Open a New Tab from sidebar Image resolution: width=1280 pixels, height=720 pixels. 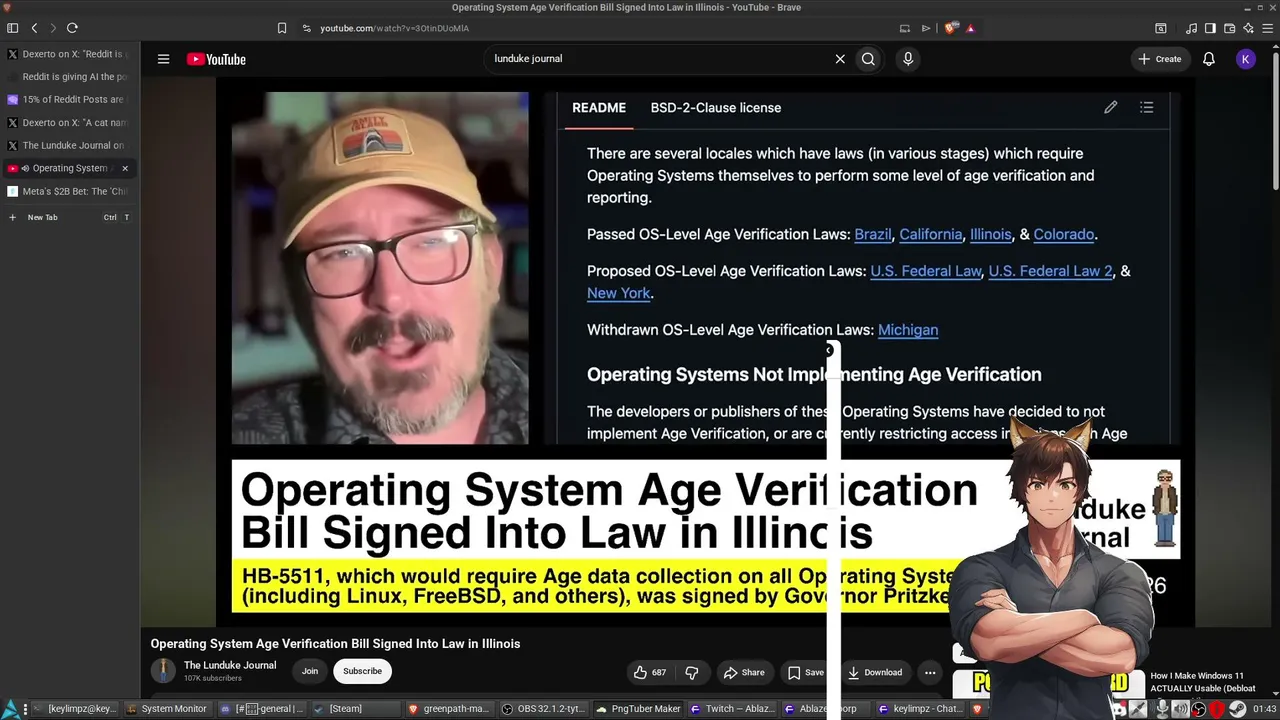pos(68,217)
